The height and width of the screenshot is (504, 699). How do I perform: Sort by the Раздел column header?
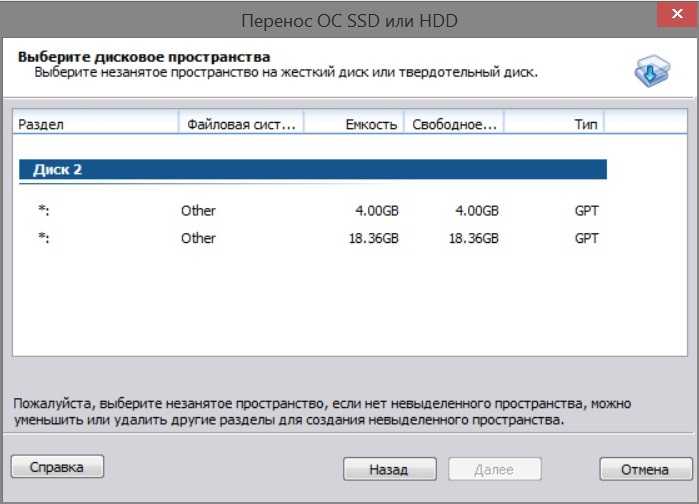click(x=95, y=123)
